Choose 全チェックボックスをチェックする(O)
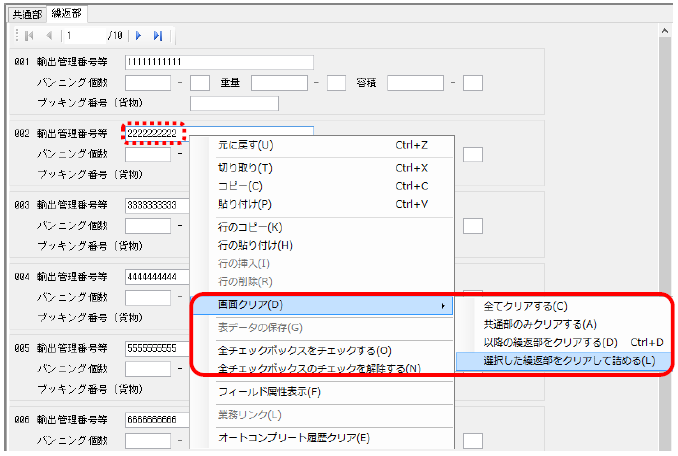678x456 pixels. (x=322, y=351)
